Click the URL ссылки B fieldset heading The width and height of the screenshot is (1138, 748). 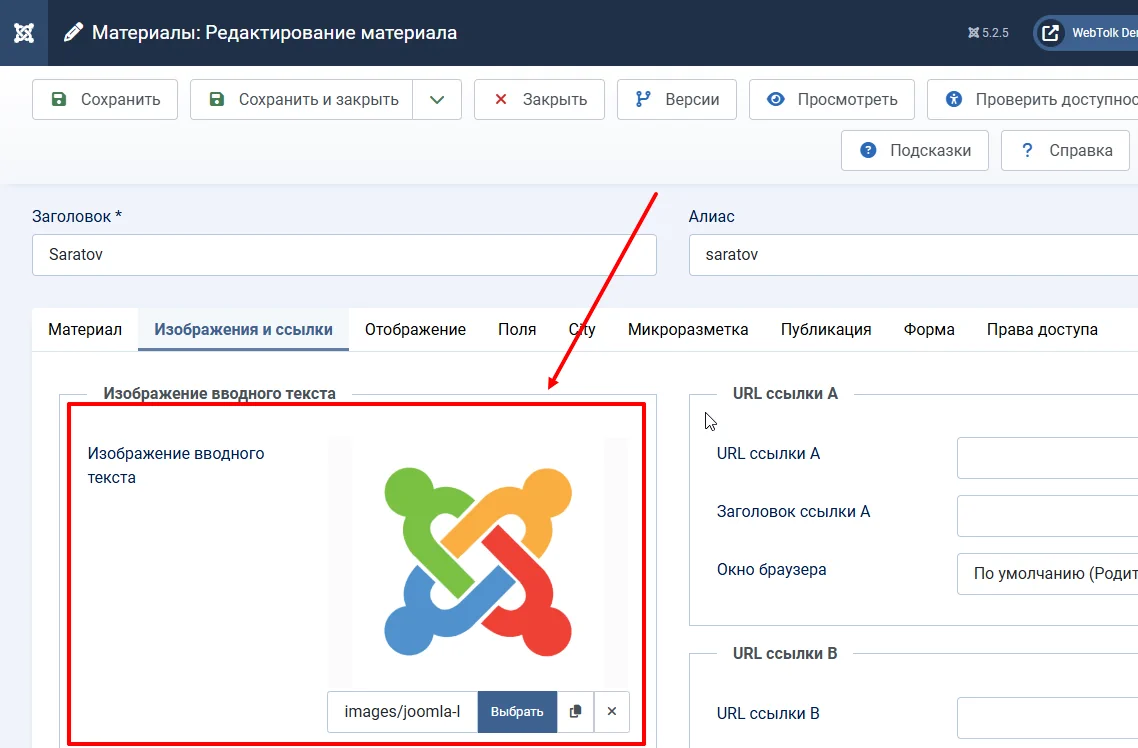(x=785, y=653)
